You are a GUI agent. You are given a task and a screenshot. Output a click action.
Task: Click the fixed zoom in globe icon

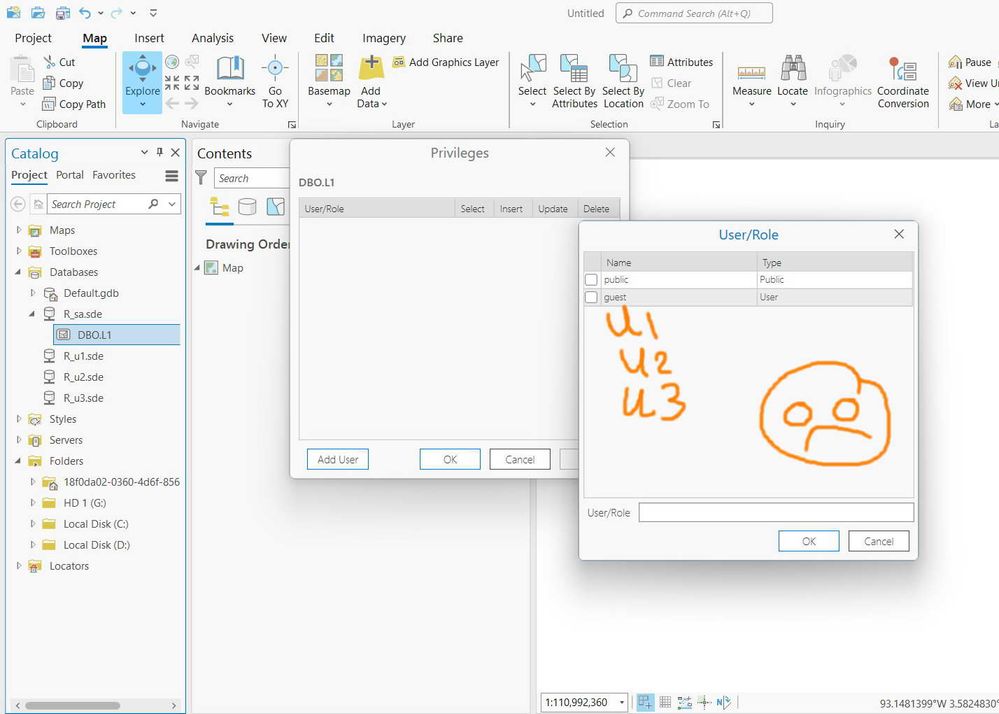coord(172,62)
